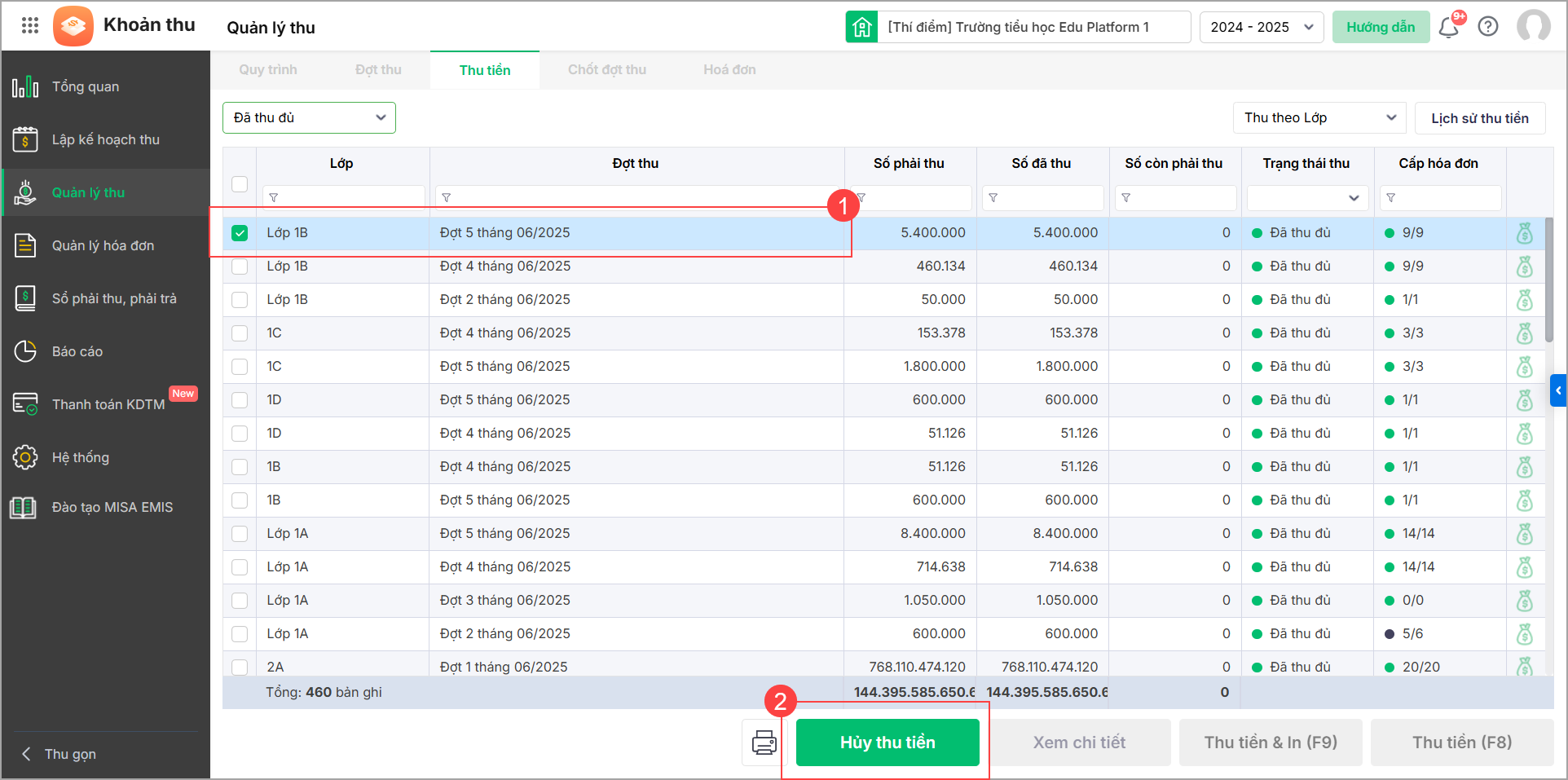Click the filter icon under Cấp hóa đơn
Viewport: 1568px width, 780px height.
(x=1391, y=198)
